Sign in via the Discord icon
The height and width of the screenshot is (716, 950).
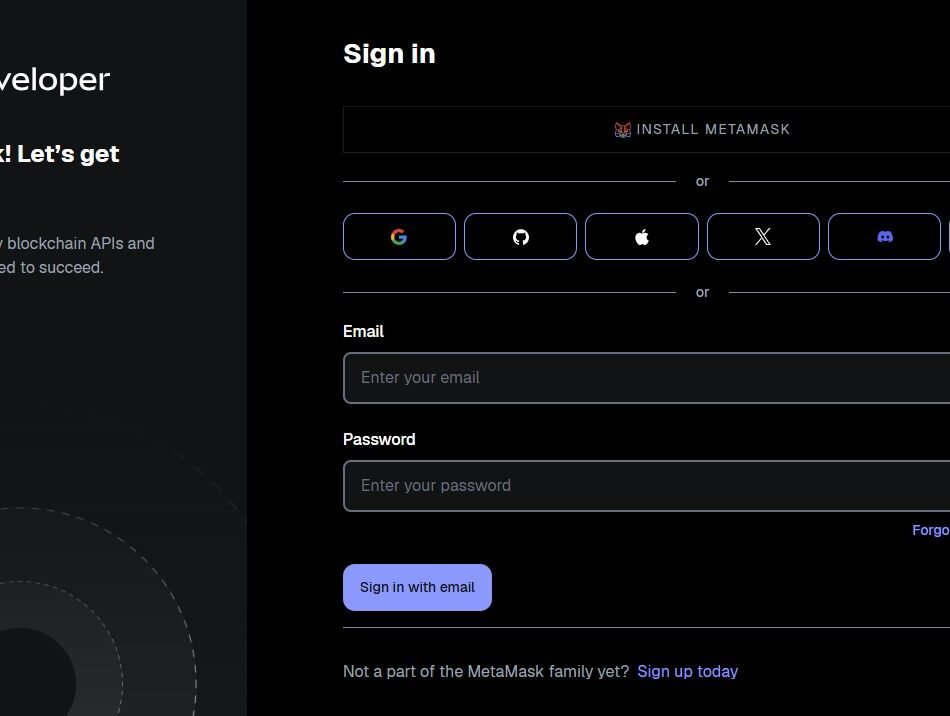884,236
